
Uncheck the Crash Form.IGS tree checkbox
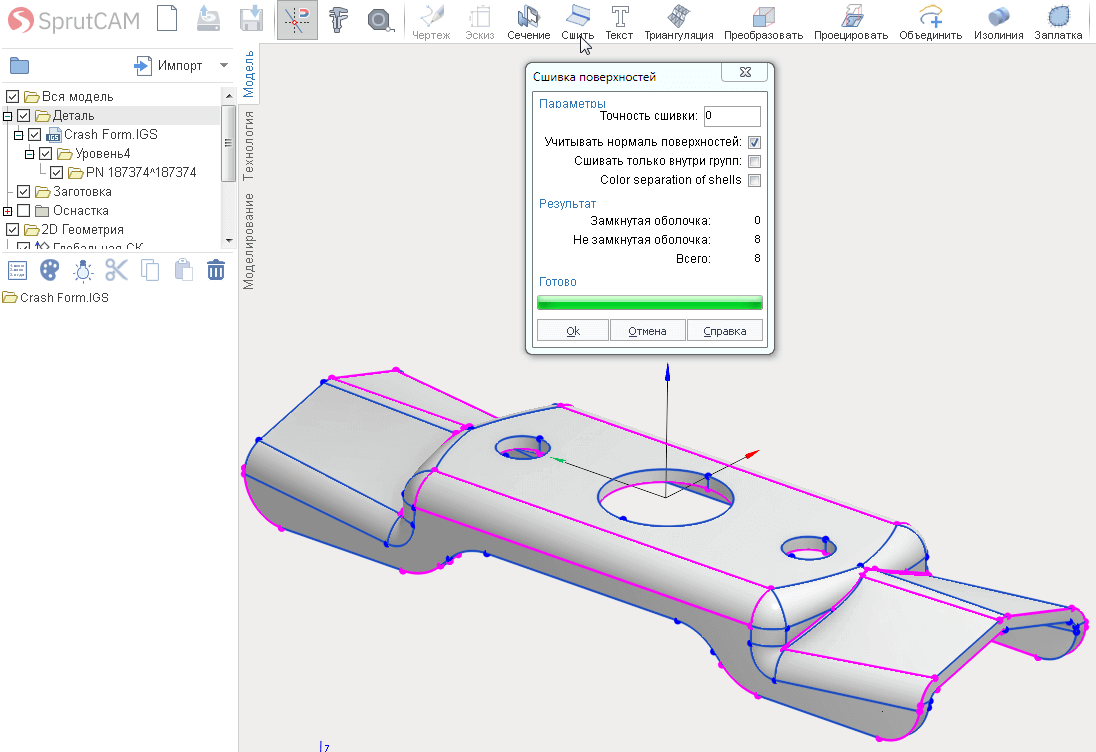click(x=34, y=134)
